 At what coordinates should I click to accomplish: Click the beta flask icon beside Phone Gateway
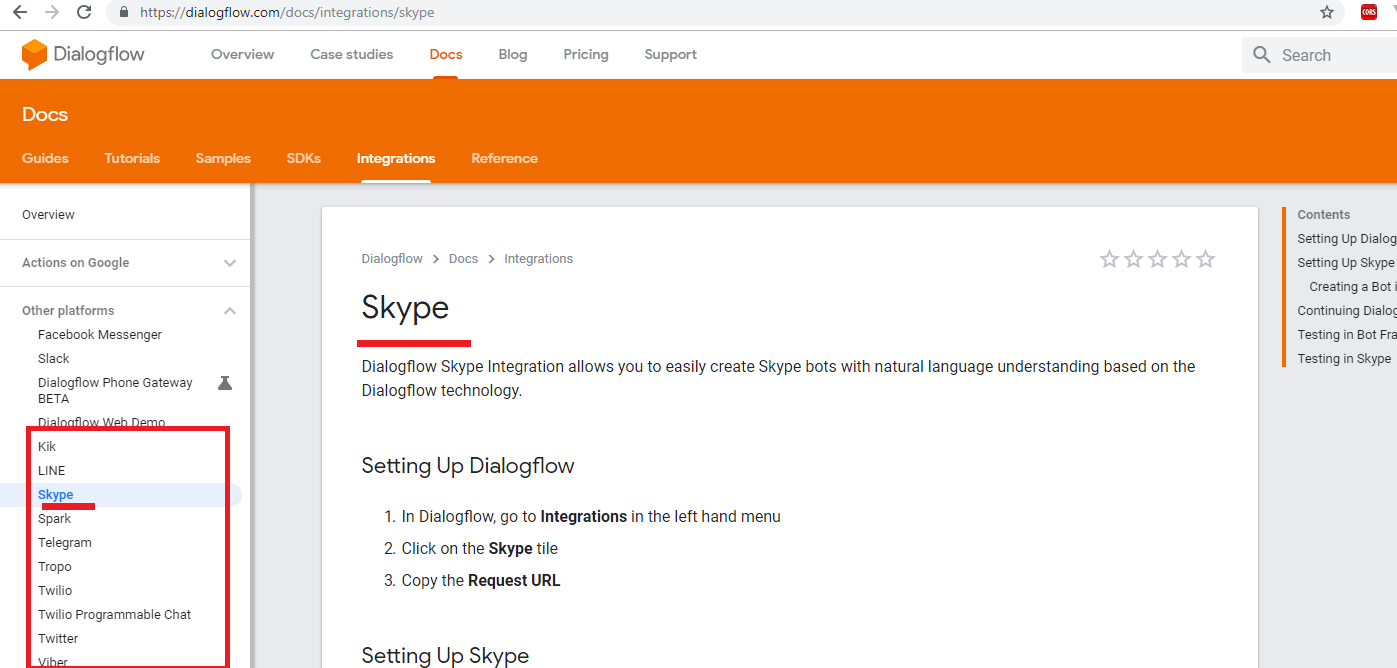225,383
